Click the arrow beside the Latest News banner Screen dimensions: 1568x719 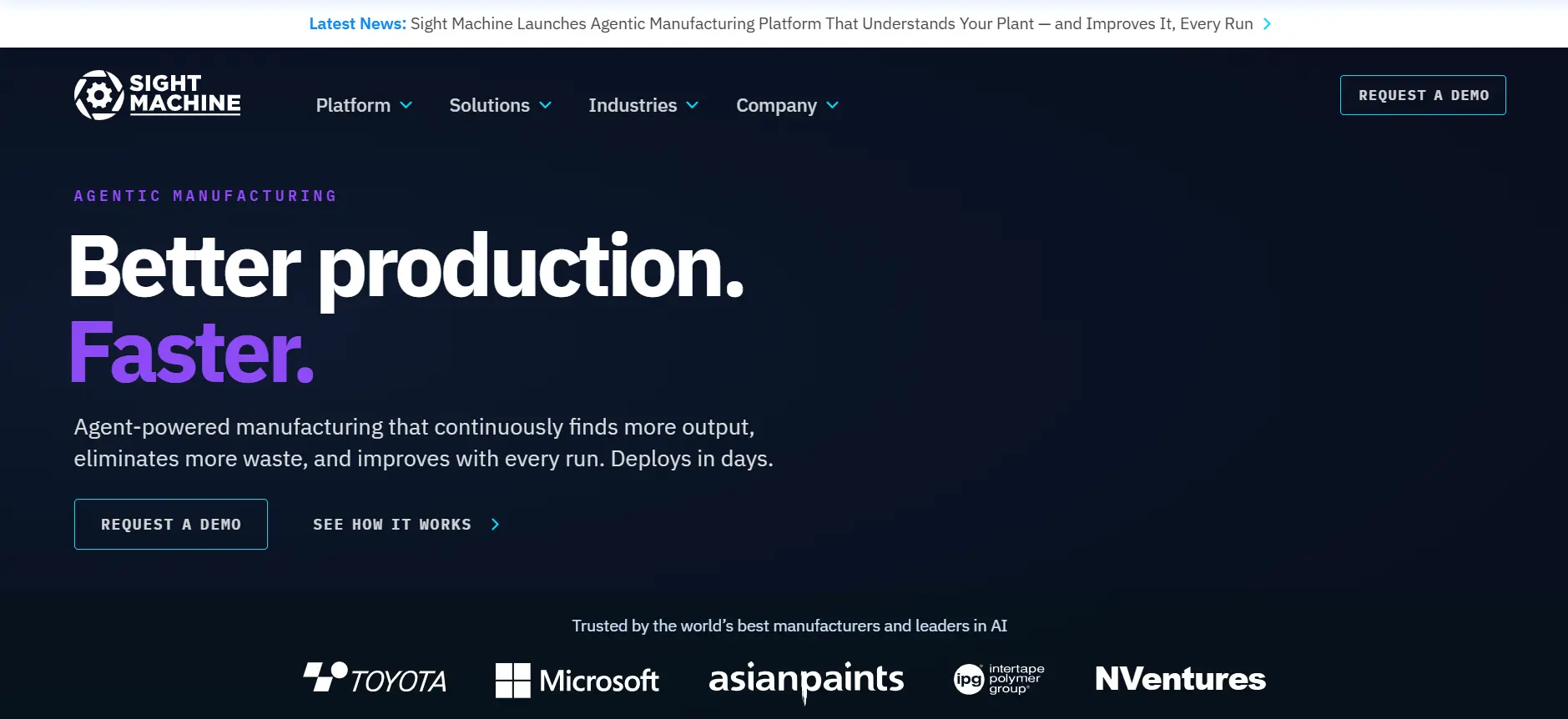click(x=1267, y=24)
